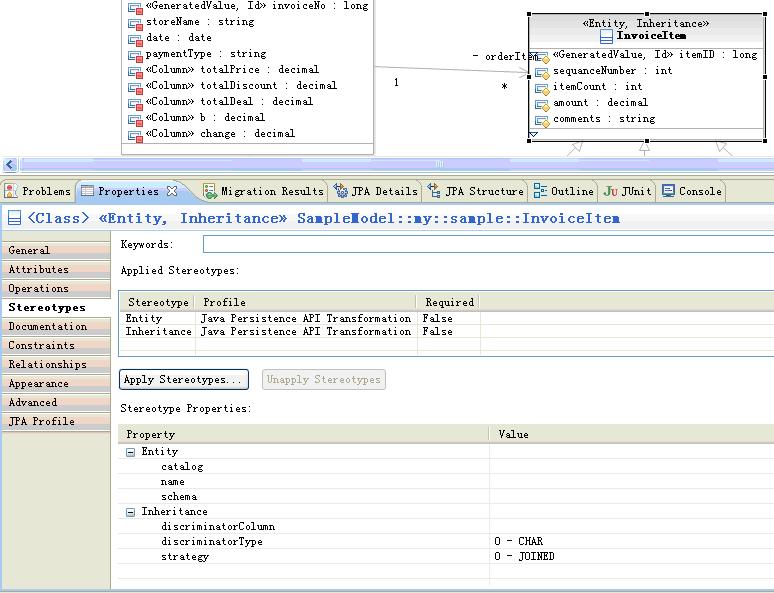Click the storeName attribute icon
The height and width of the screenshot is (593, 774).
pyautogui.click(x=135, y=24)
